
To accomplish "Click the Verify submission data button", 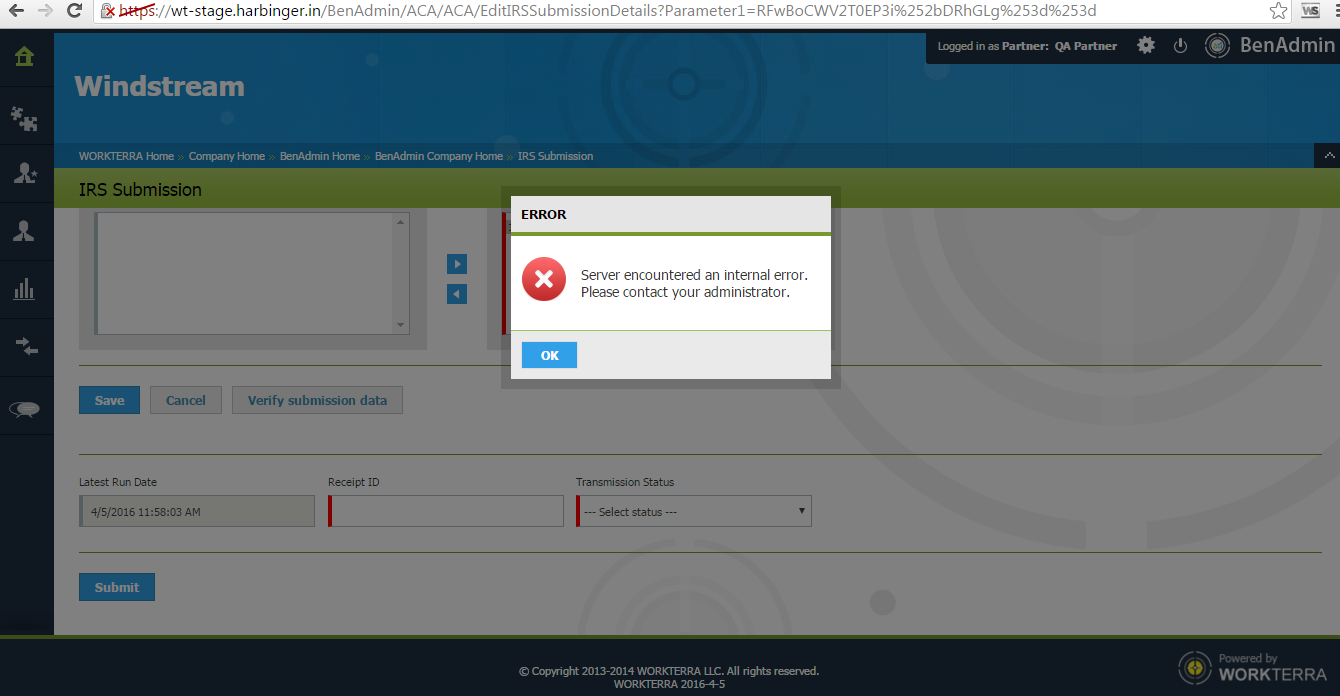I will 317,400.
